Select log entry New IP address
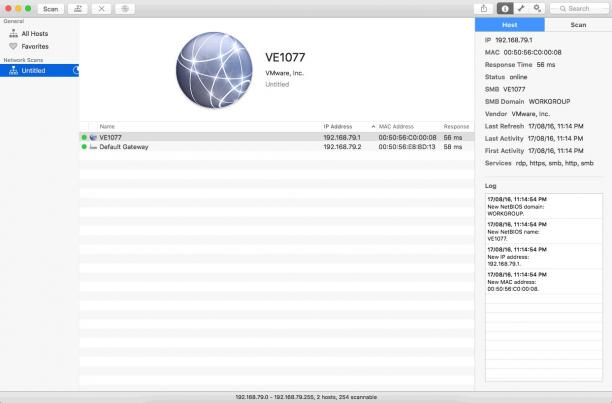 544,256
